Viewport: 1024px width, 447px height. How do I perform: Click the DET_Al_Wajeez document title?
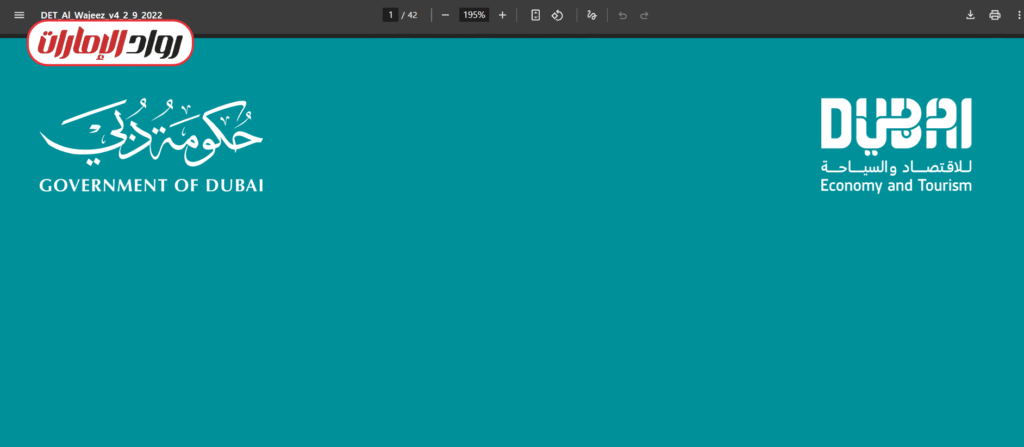point(101,15)
